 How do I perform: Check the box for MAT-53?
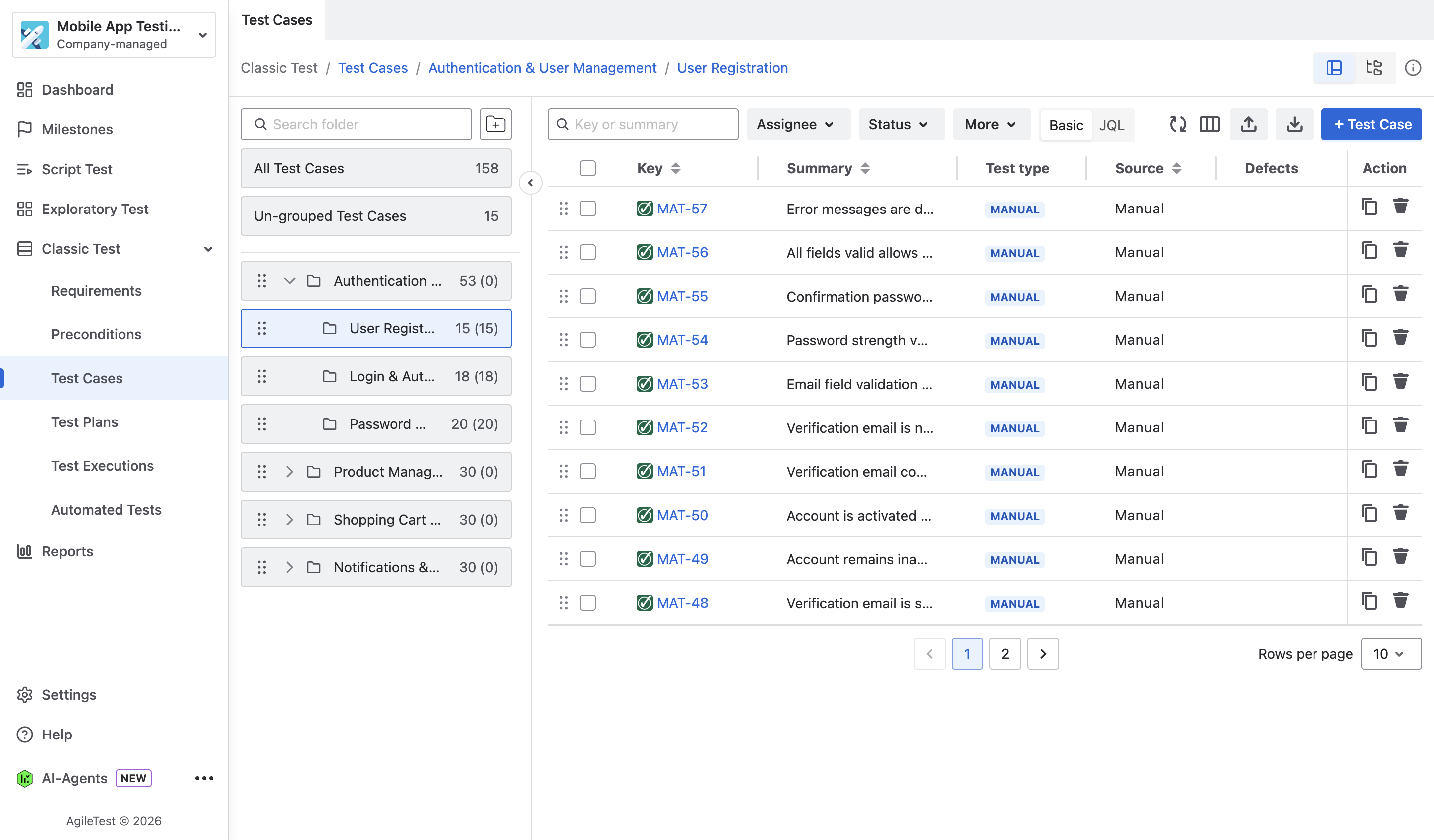(587, 384)
